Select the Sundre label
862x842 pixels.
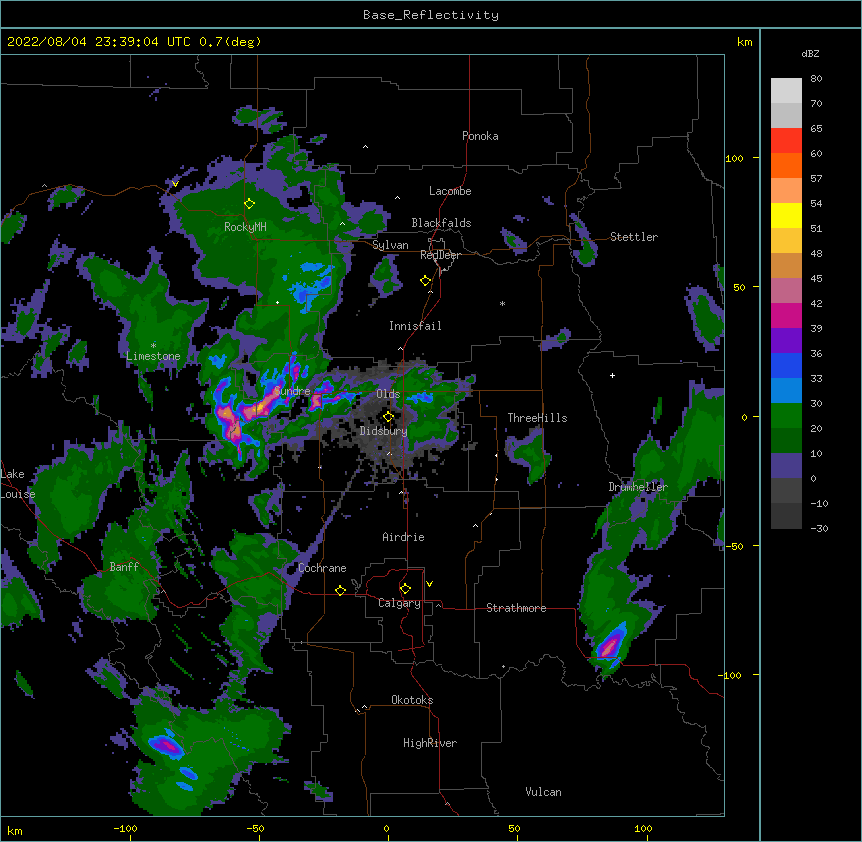coord(292,391)
